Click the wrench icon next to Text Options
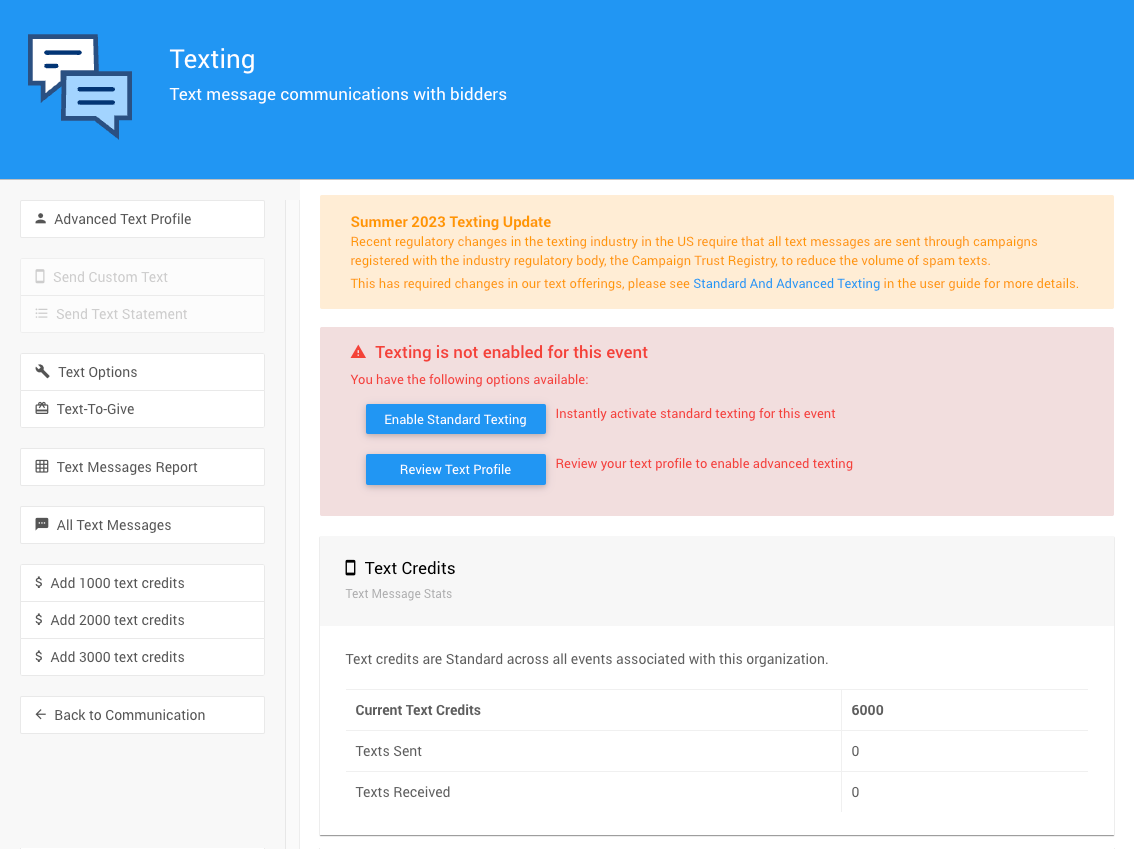 pos(42,372)
